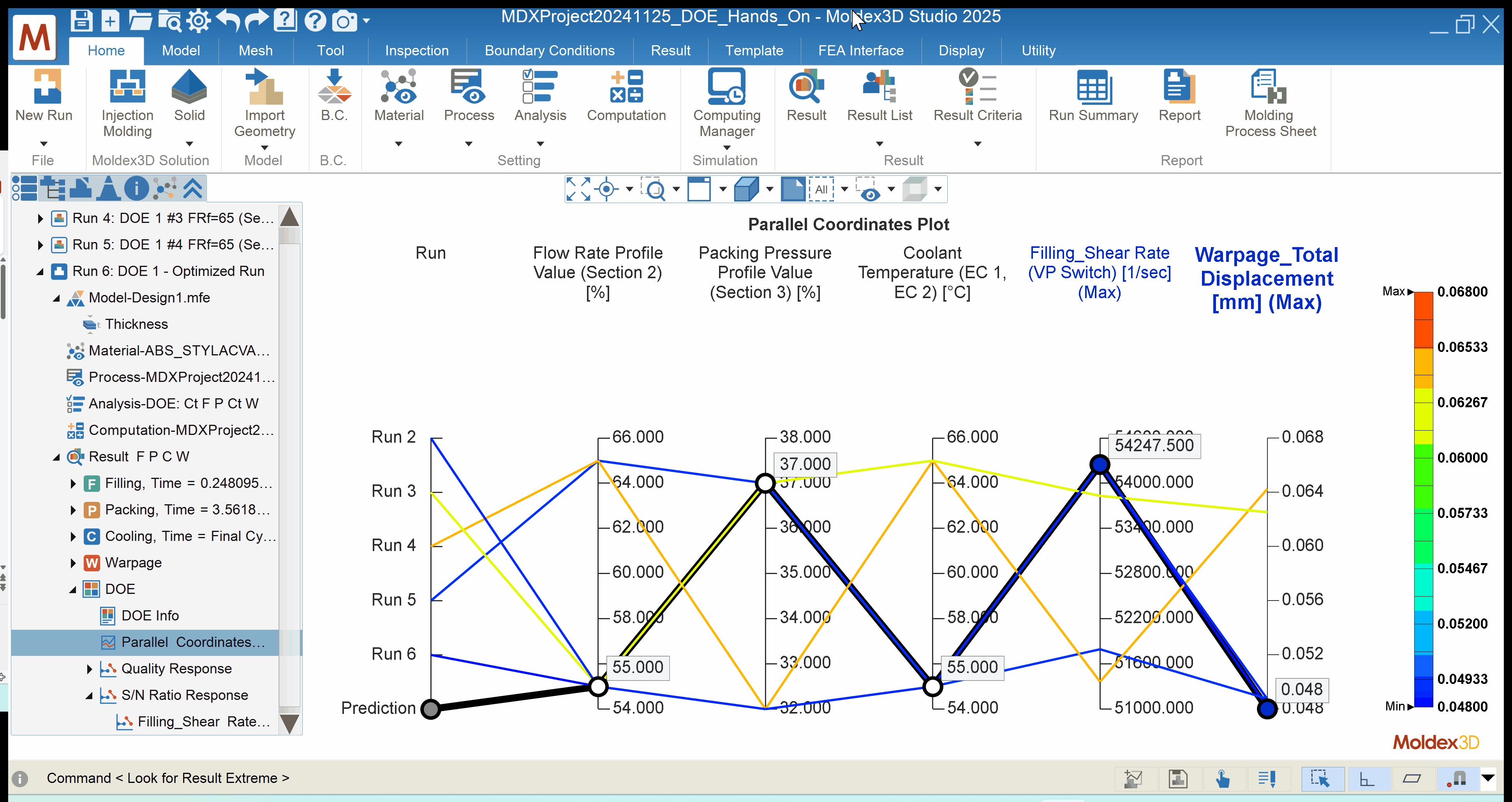Select Quality Response in the tree
Viewport: 1512px width, 802px height.
click(176, 669)
